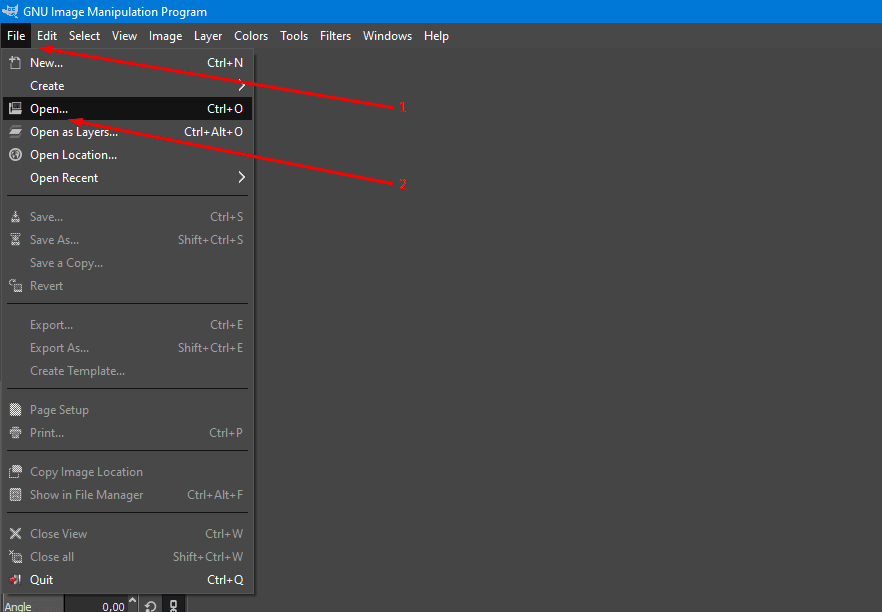Click the Page Setup icon
The image size is (882, 612).
point(15,410)
